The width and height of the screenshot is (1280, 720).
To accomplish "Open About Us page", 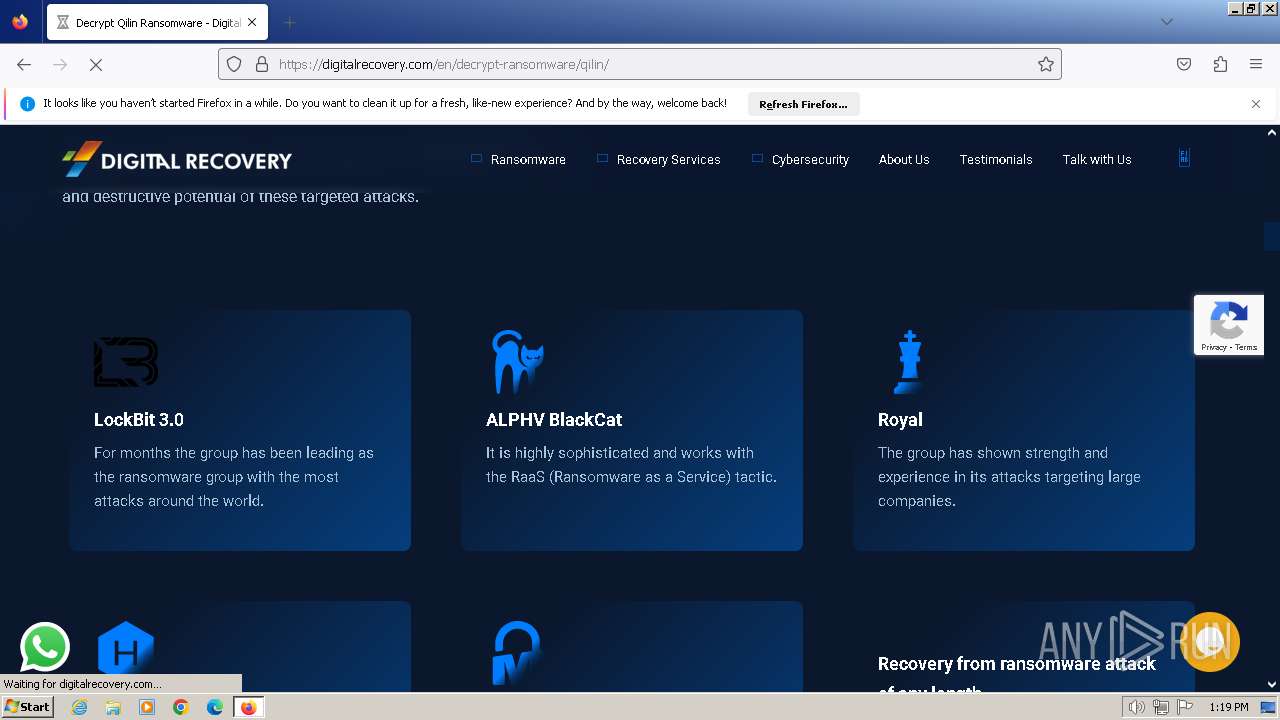I will coord(904,159).
